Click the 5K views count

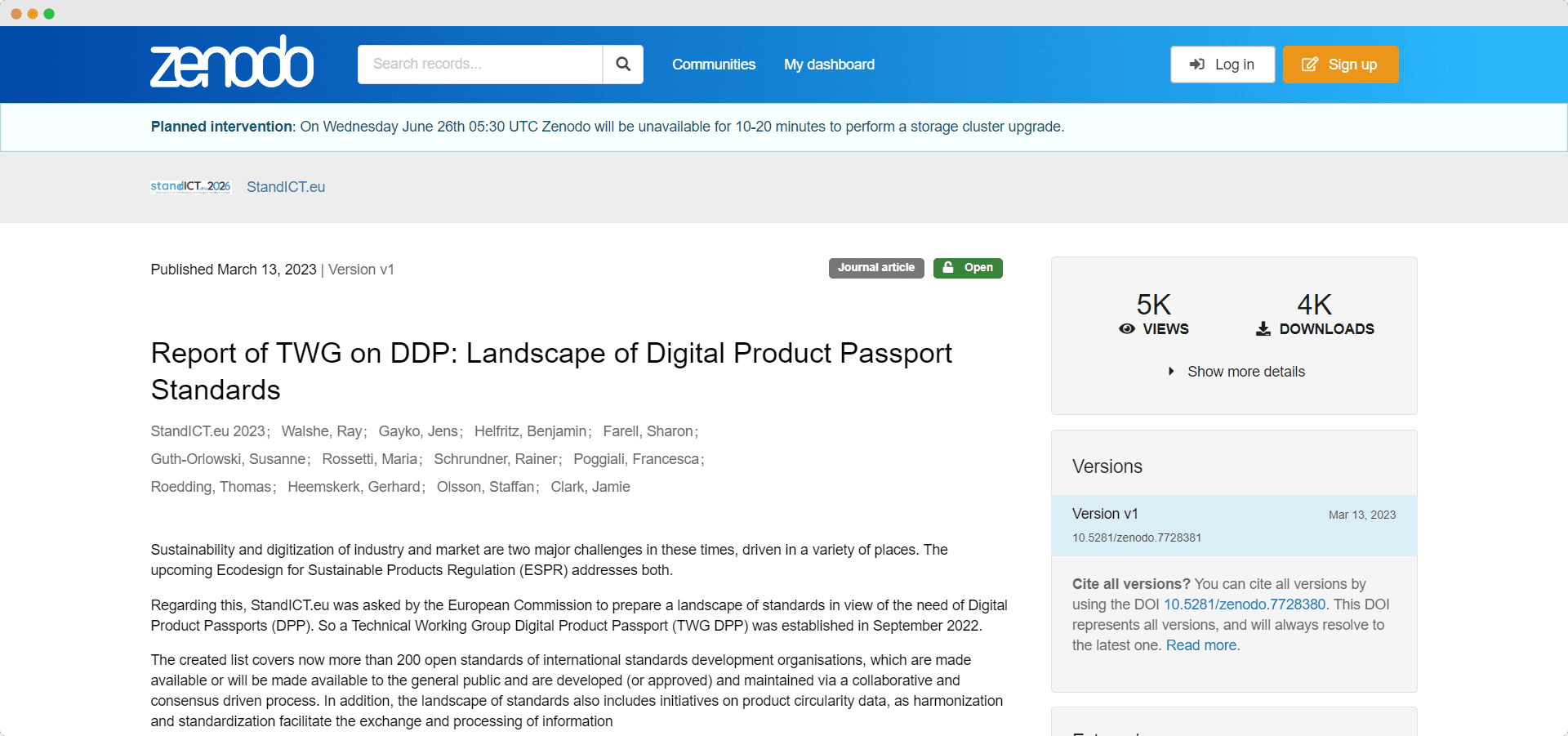pyautogui.click(x=1154, y=305)
